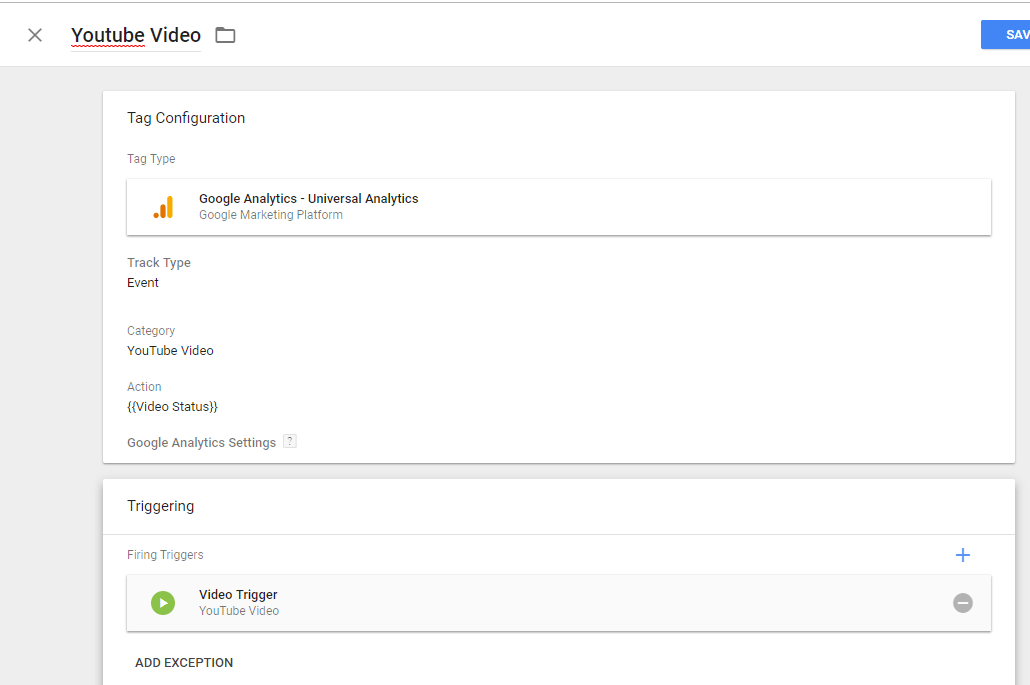Select the Google Analytics - Universal Analytics tag type
Viewport: 1030px width, 685px height.
point(308,199)
